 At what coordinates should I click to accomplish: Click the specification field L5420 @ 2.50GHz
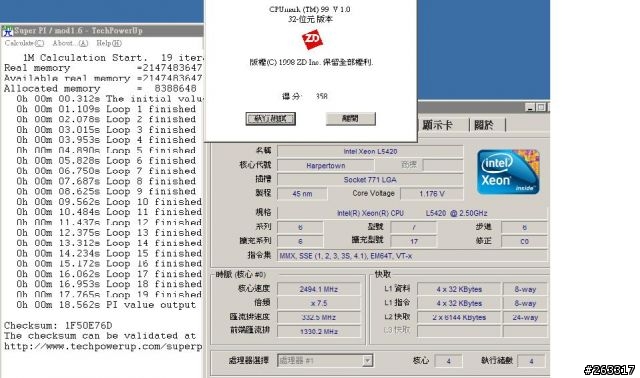[x=412, y=213]
